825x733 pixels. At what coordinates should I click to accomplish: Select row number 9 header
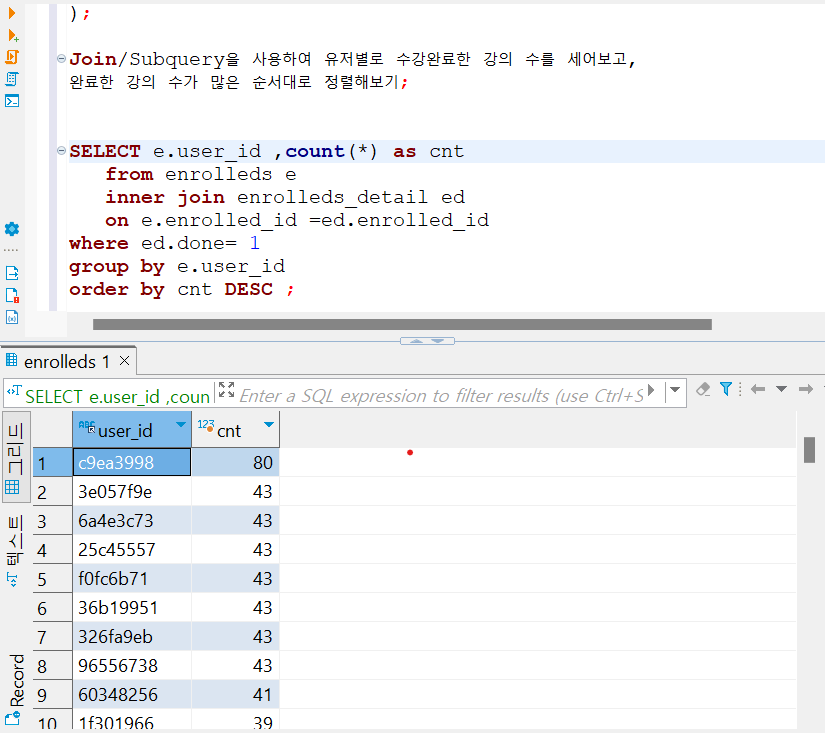point(52,694)
